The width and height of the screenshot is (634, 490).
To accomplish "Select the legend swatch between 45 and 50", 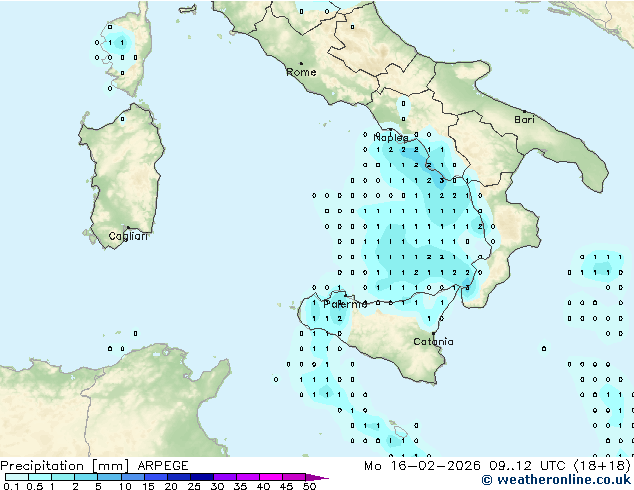I will click(294, 477).
